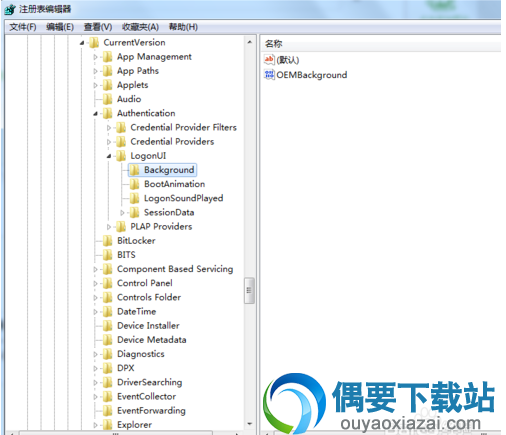Select the Control Panel registry key
This screenshot has height=435, width=506.
145,283
